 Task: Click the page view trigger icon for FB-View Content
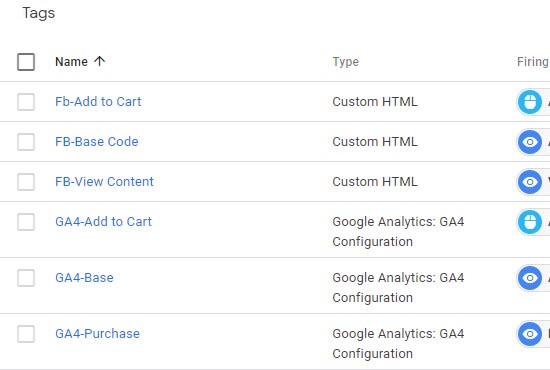[x=530, y=182]
